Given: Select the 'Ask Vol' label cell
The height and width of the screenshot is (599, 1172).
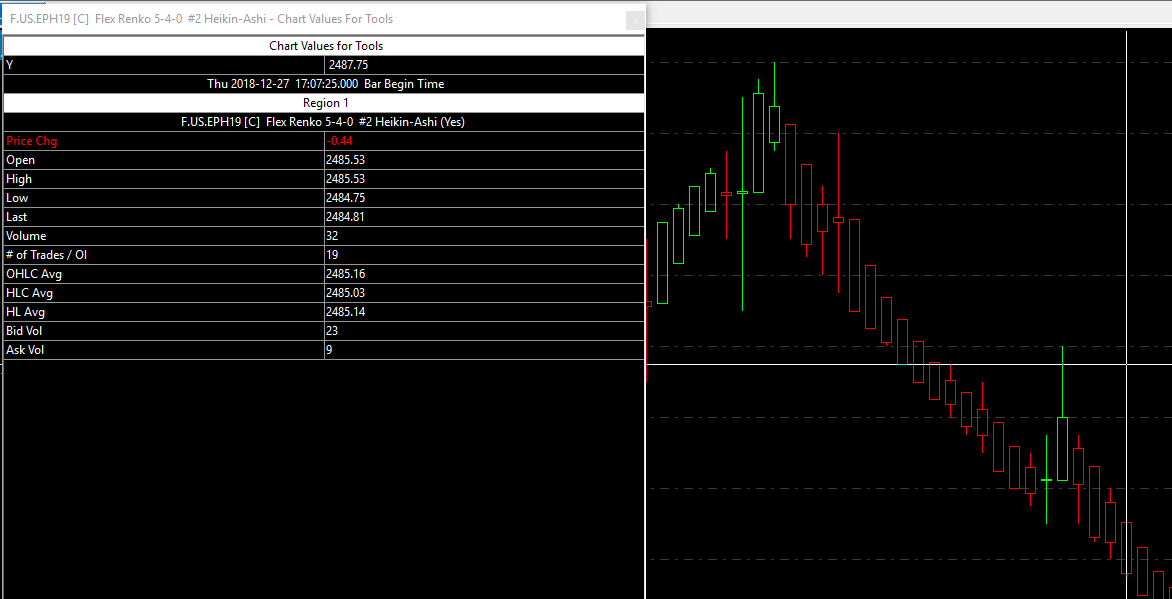Looking at the screenshot, I should (164, 349).
